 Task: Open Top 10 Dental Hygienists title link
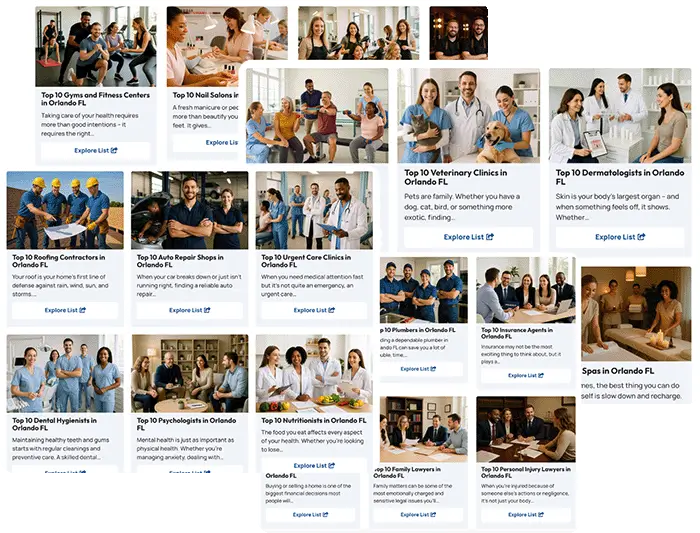tap(54, 424)
